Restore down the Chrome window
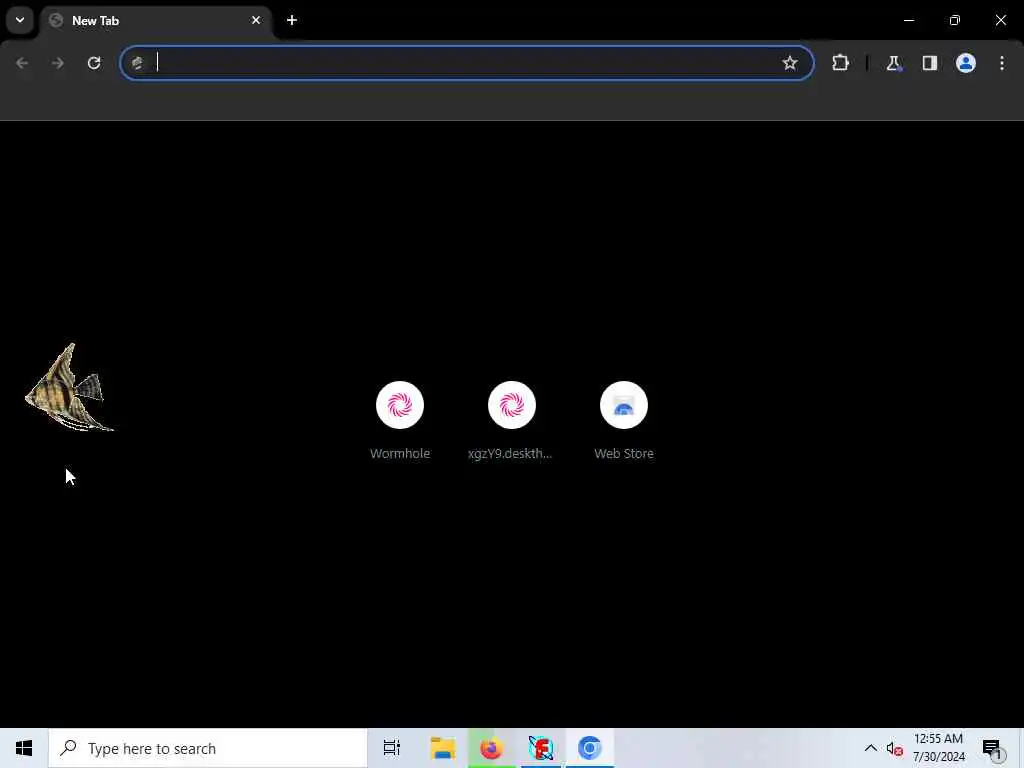Viewport: 1024px width, 768px height. [x=955, y=20]
